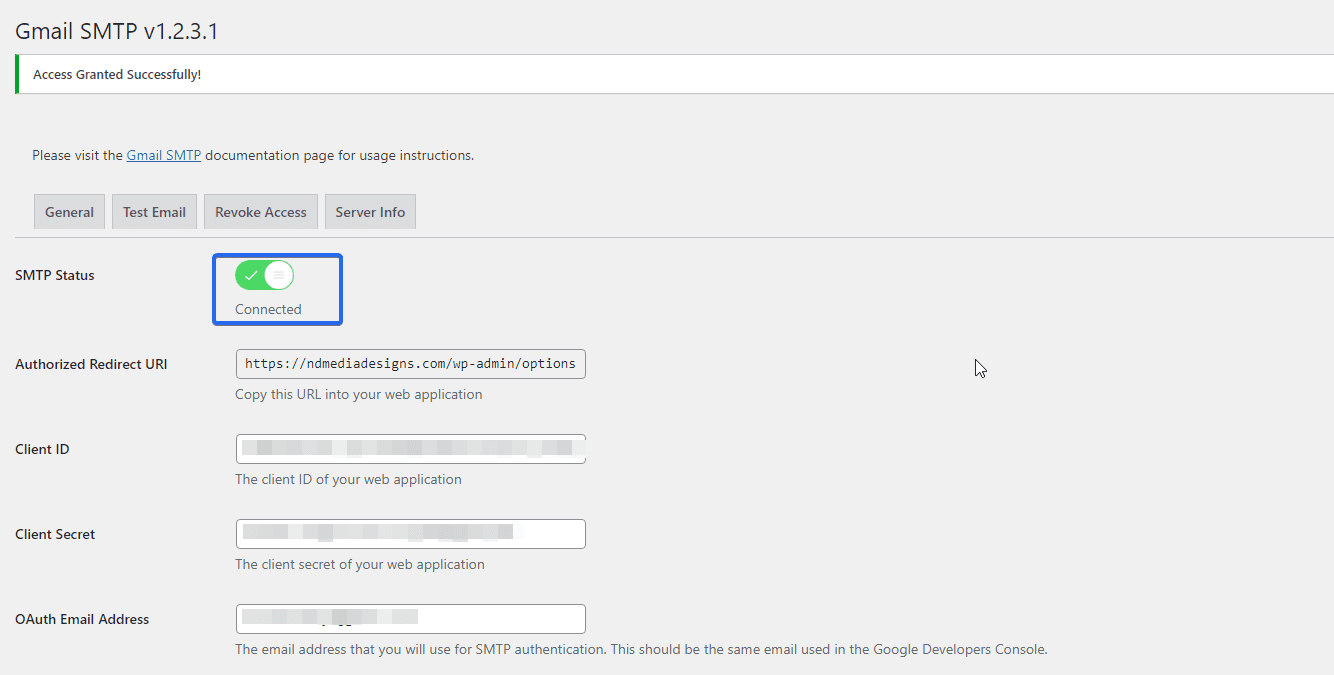Toggle the SMTP Status connected switch
Viewport: 1334px width, 675px height.
pos(264,275)
